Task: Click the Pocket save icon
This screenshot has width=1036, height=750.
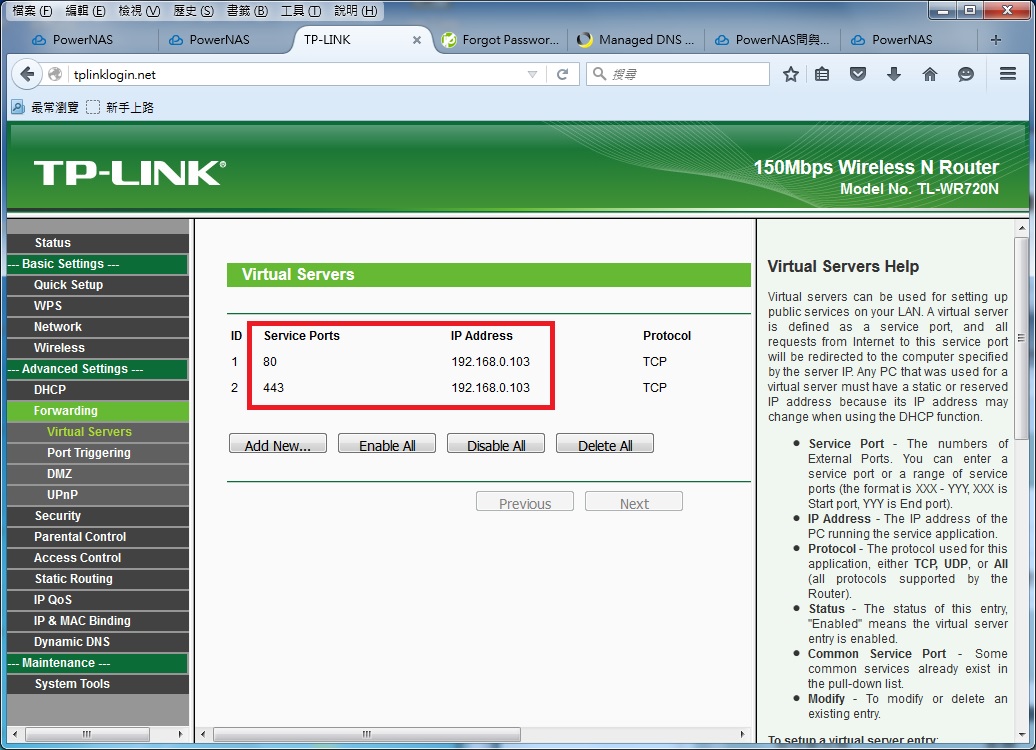Action: [x=858, y=74]
